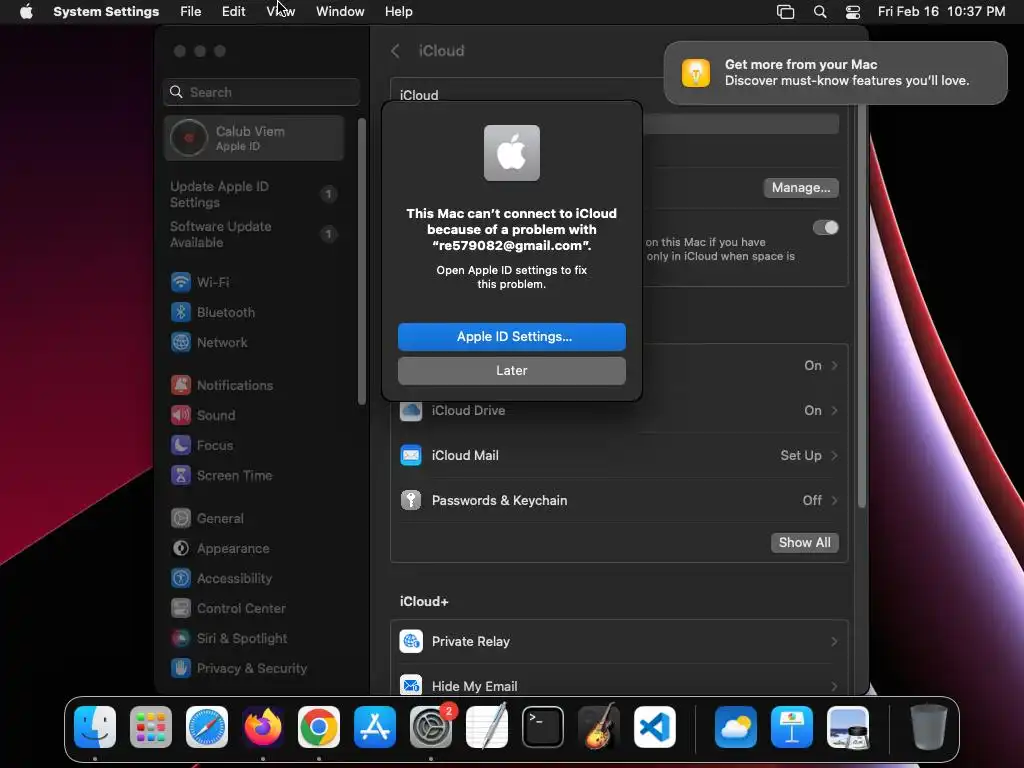Open Get more from your Mac notification
The height and width of the screenshot is (768, 1024).
click(835, 72)
